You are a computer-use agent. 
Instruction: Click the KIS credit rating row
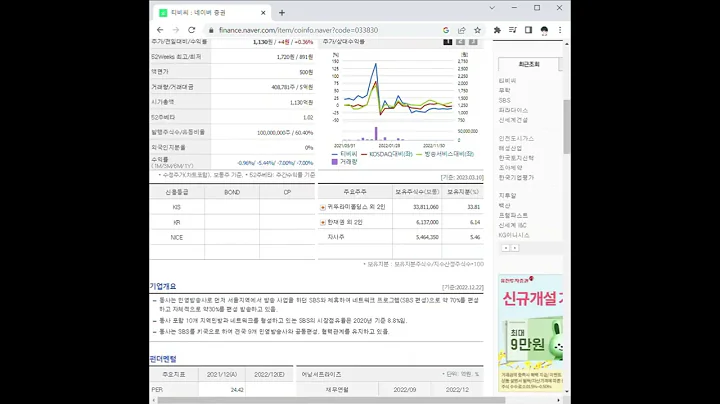tap(232, 207)
